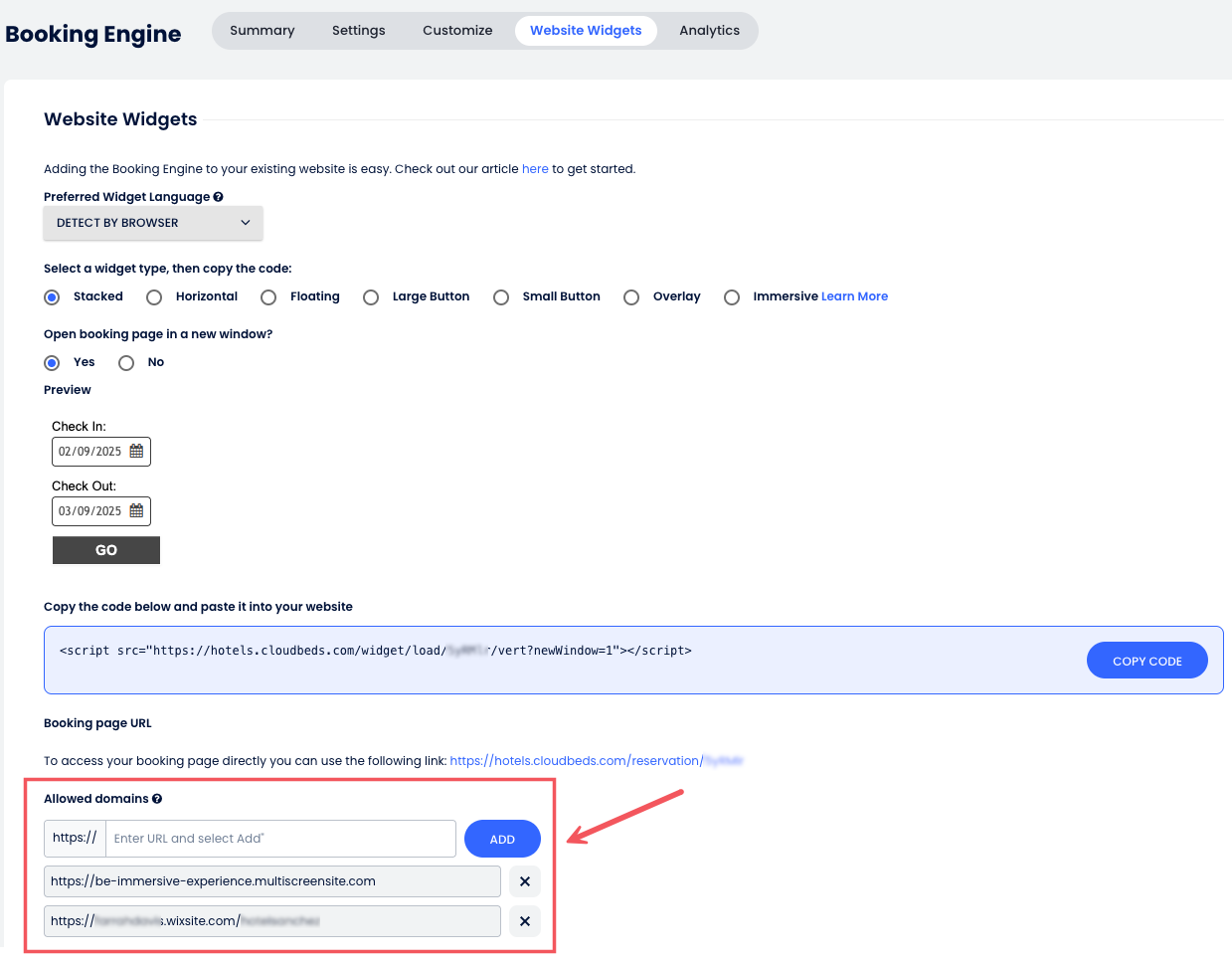Switch to the Analytics tab
The image size is (1232, 964).
pyautogui.click(x=709, y=31)
